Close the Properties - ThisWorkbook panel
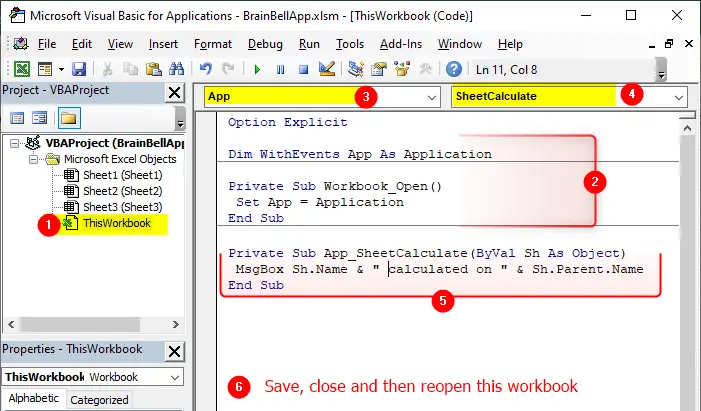Screen dimensions: 701x411 (174, 352)
